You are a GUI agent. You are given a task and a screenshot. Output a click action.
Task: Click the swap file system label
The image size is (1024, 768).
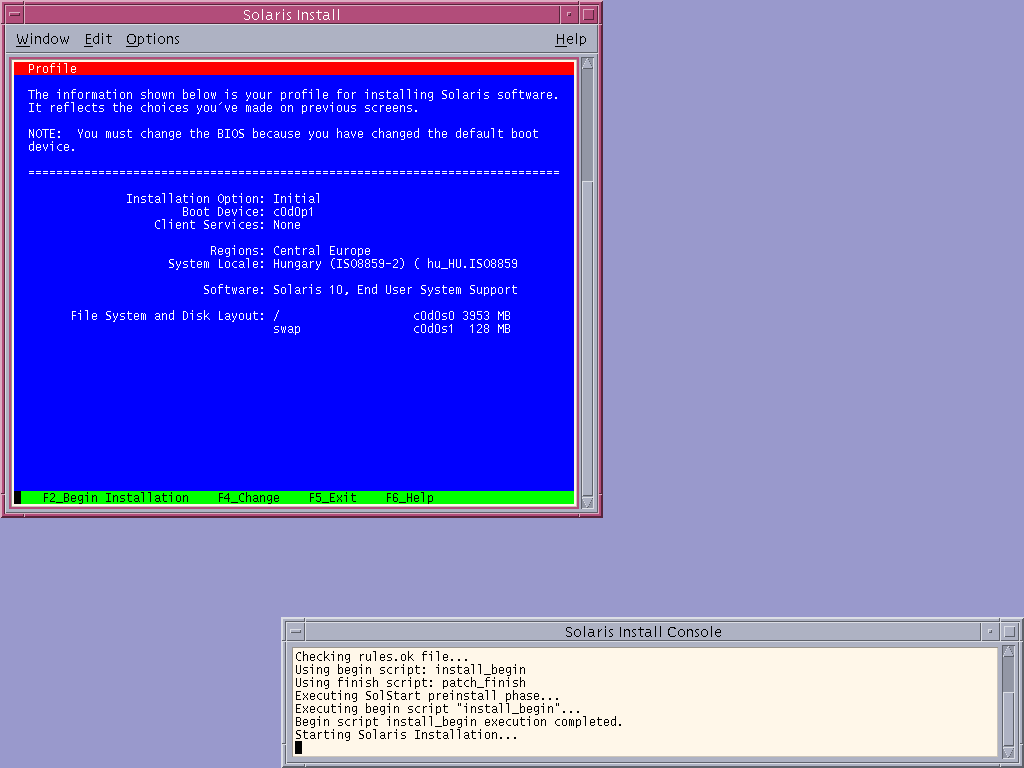287,329
